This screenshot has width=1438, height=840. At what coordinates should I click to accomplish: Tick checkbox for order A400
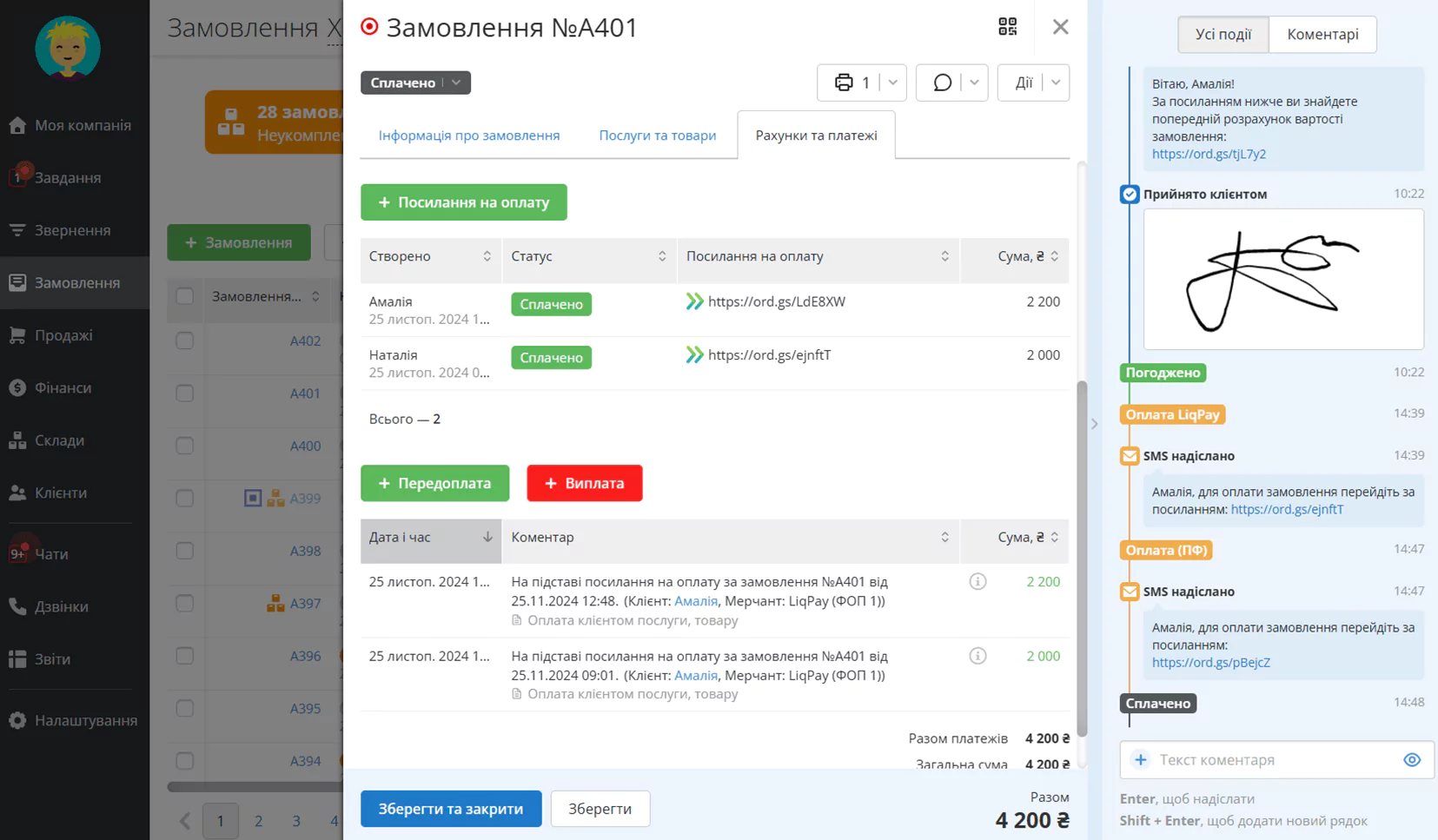pos(184,446)
